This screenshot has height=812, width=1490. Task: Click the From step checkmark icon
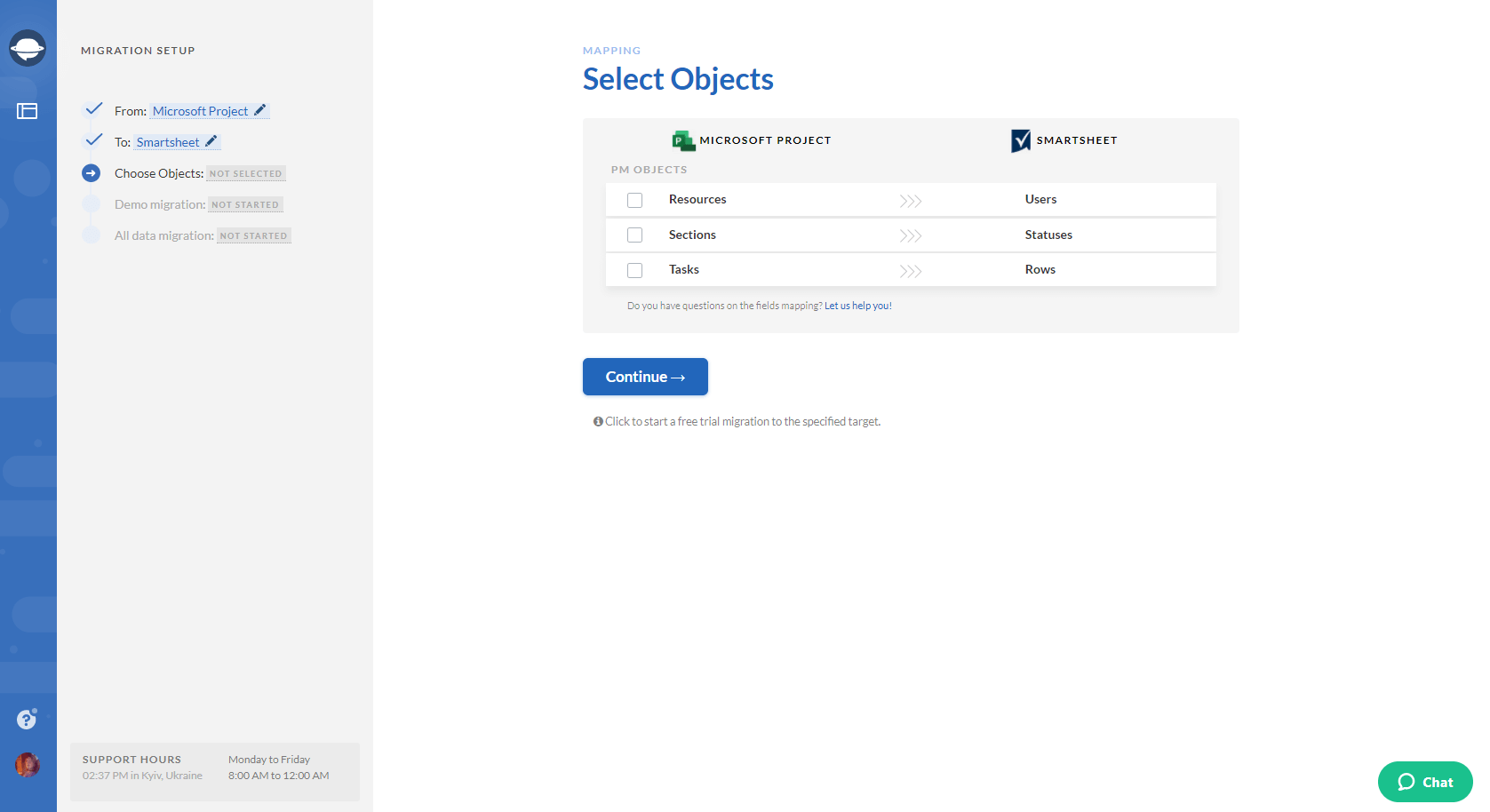coord(93,108)
